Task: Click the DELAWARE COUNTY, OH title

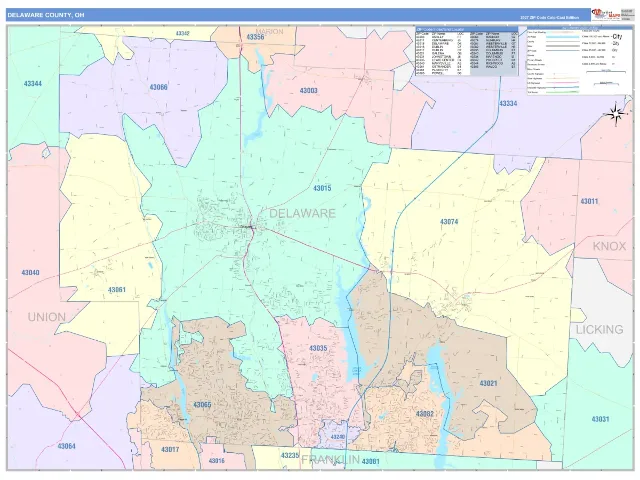Action: (46, 15)
